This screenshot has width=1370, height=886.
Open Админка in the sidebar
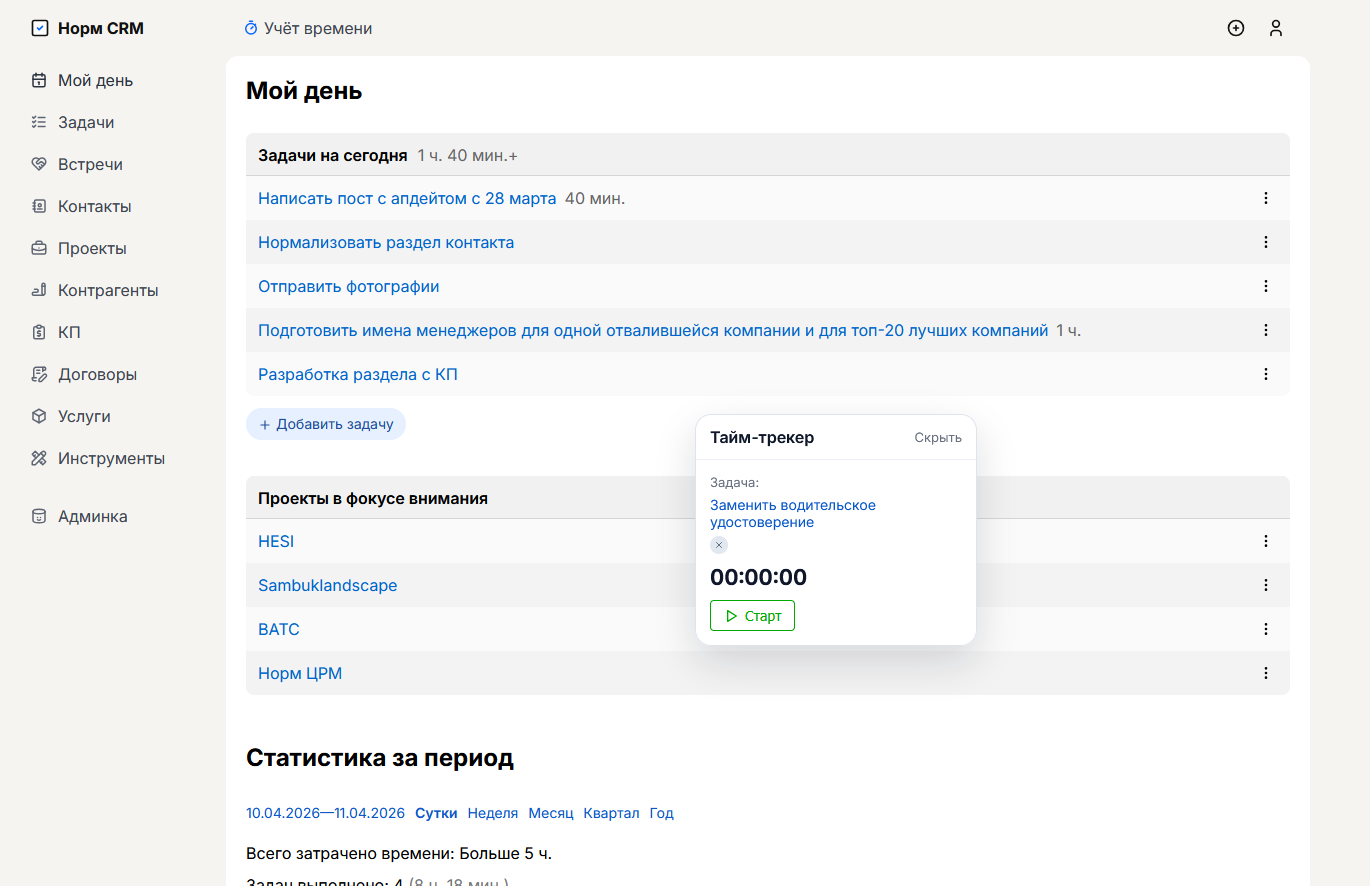92,516
